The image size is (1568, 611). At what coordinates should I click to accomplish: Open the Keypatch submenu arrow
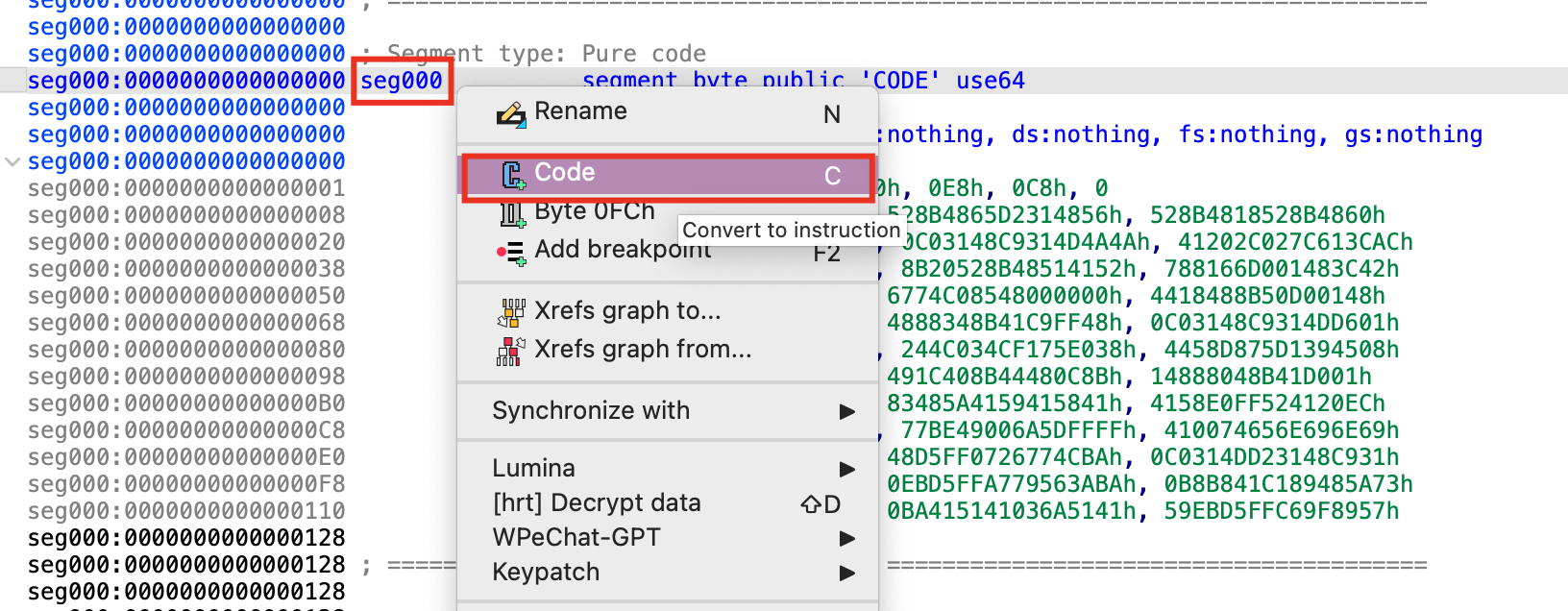[x=846, y=573]
